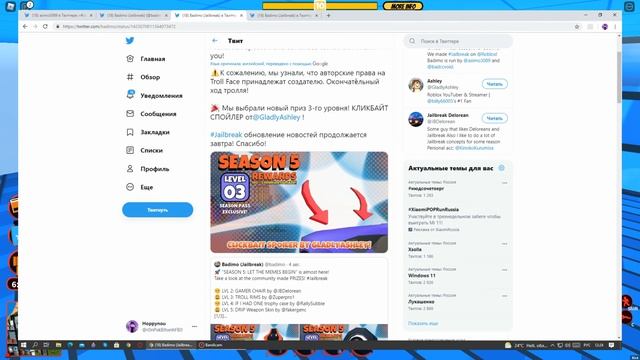
Task: Open account switcher ellipsis menu
Action: pos(194,327)
